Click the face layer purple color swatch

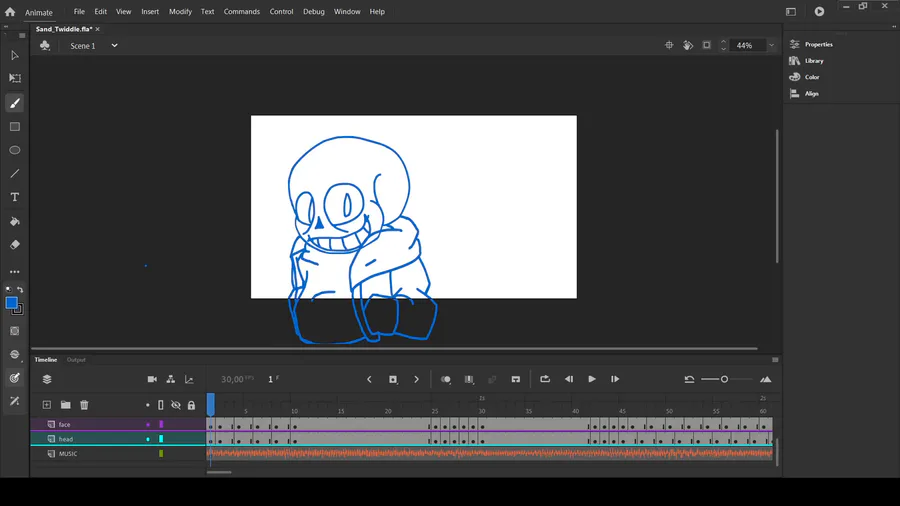pyautogui.click(x=161, y=425)
